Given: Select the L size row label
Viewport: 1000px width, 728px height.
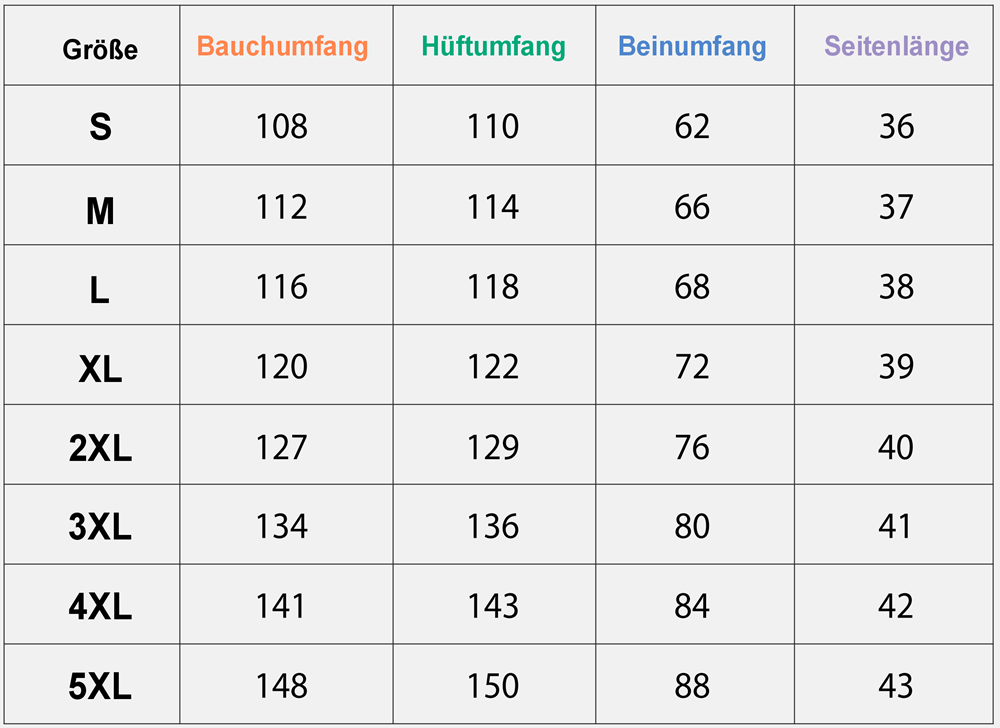Looking at the screenshot, I should pyautogui.click(x=100, y=290).
